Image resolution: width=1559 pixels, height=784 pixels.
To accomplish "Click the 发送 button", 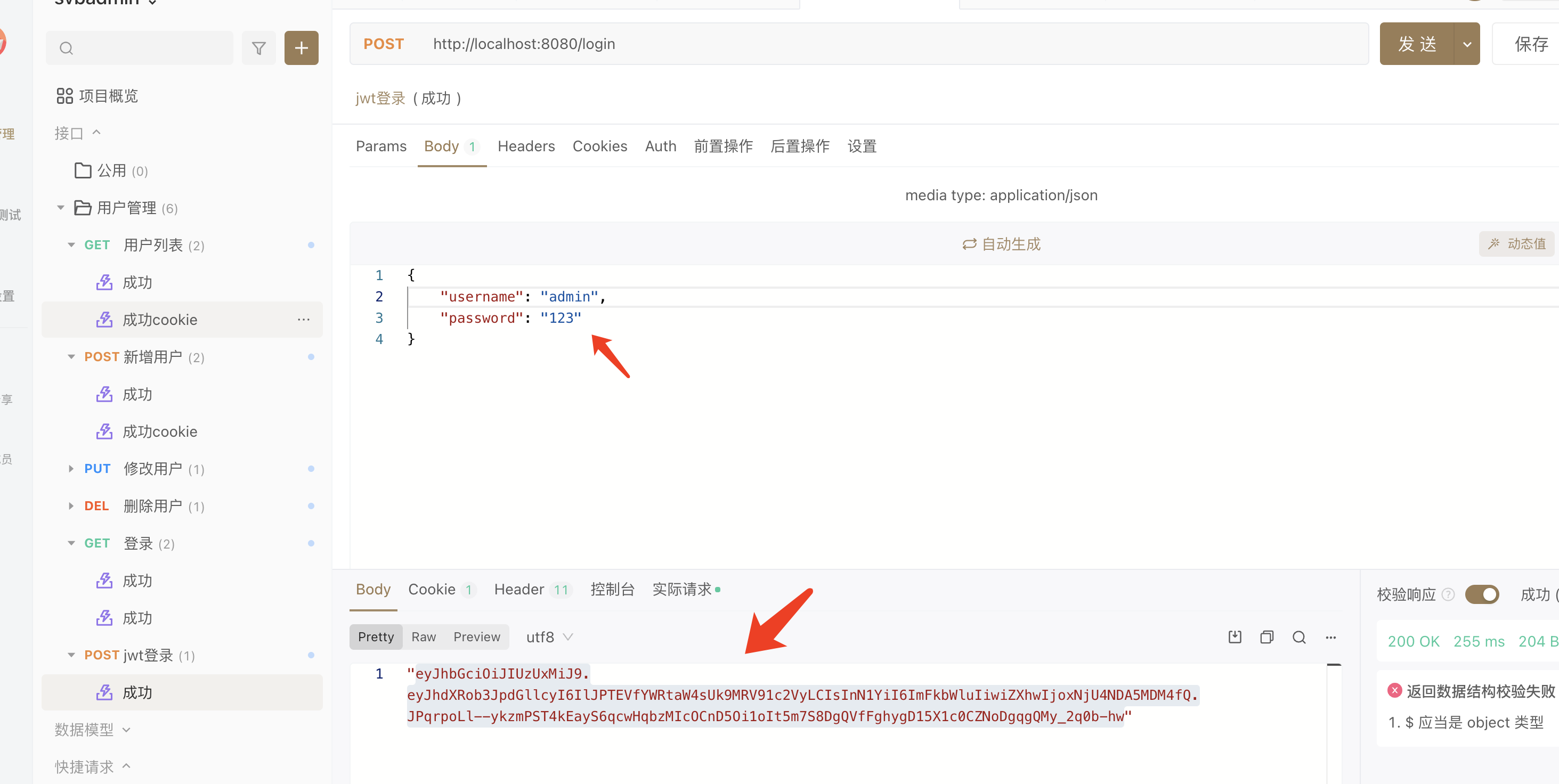I will pyautogui.click(x=1416, y=44).
